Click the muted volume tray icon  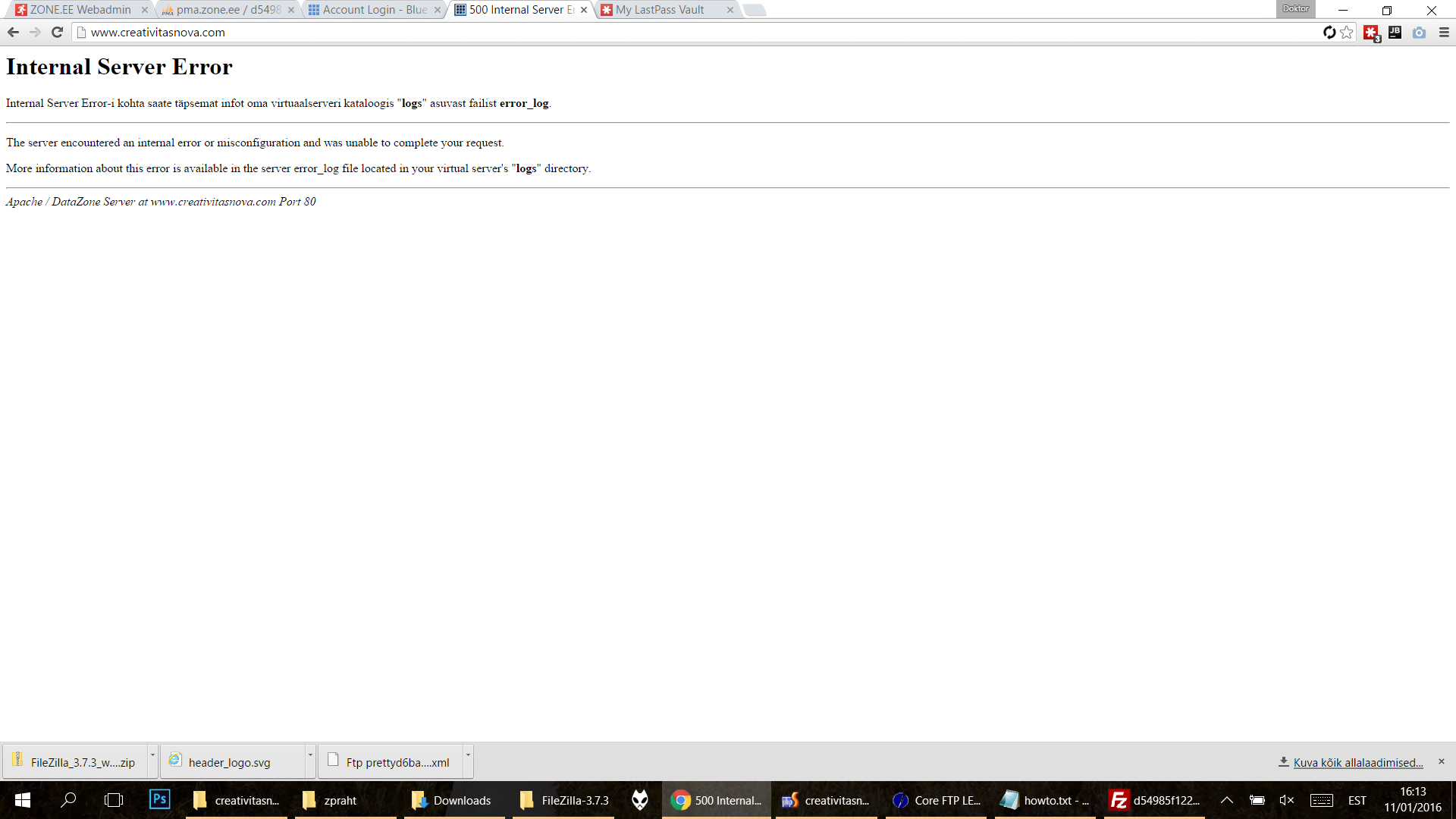(1287, 800)
